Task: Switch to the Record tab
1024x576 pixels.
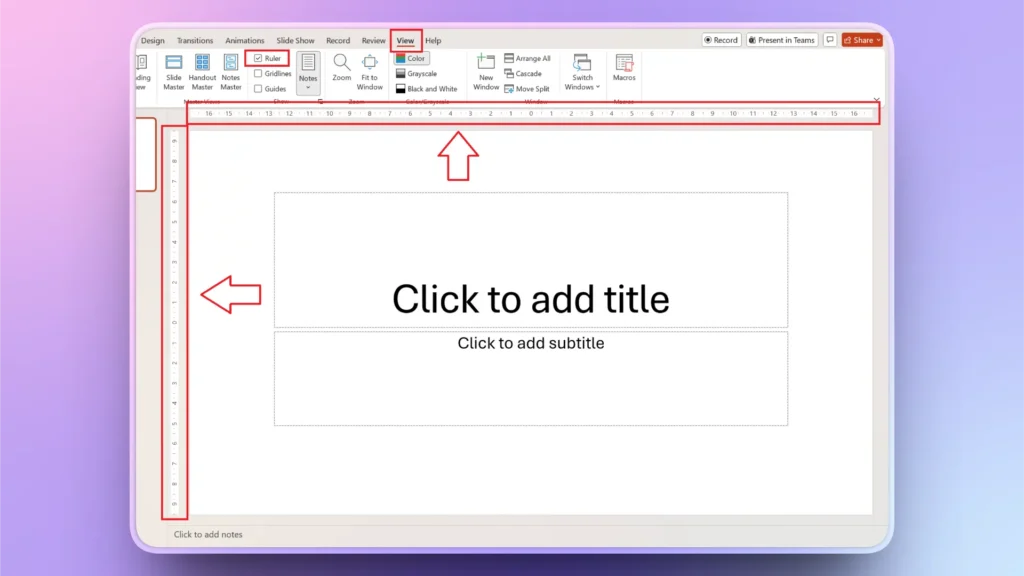Action: pos(338,40)
